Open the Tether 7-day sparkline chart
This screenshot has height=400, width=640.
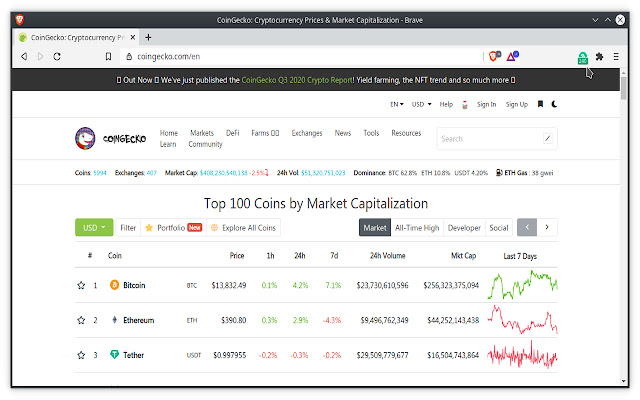pyautogui.click(x=522, y=355)
